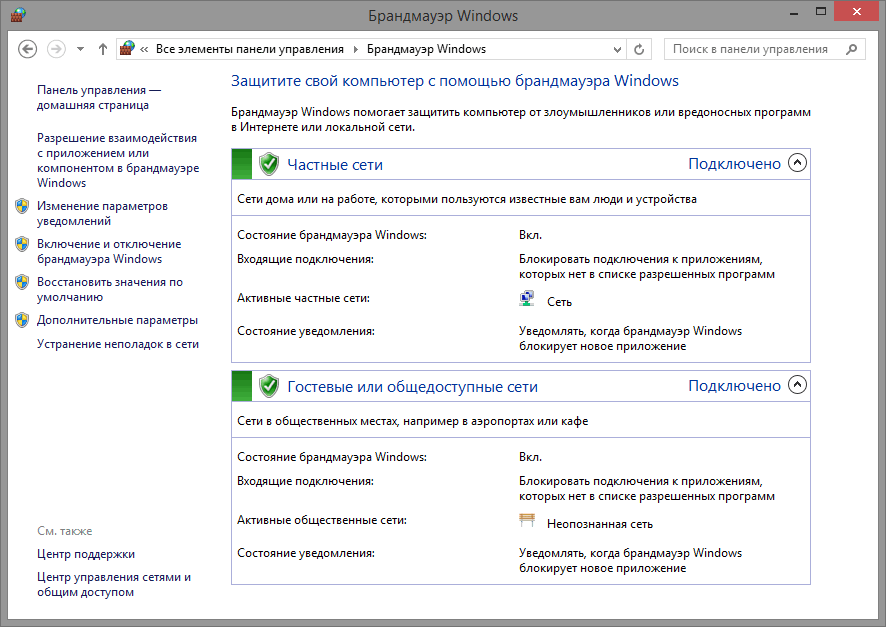
Task: Click the back navigation arrow
Action: 28,49
